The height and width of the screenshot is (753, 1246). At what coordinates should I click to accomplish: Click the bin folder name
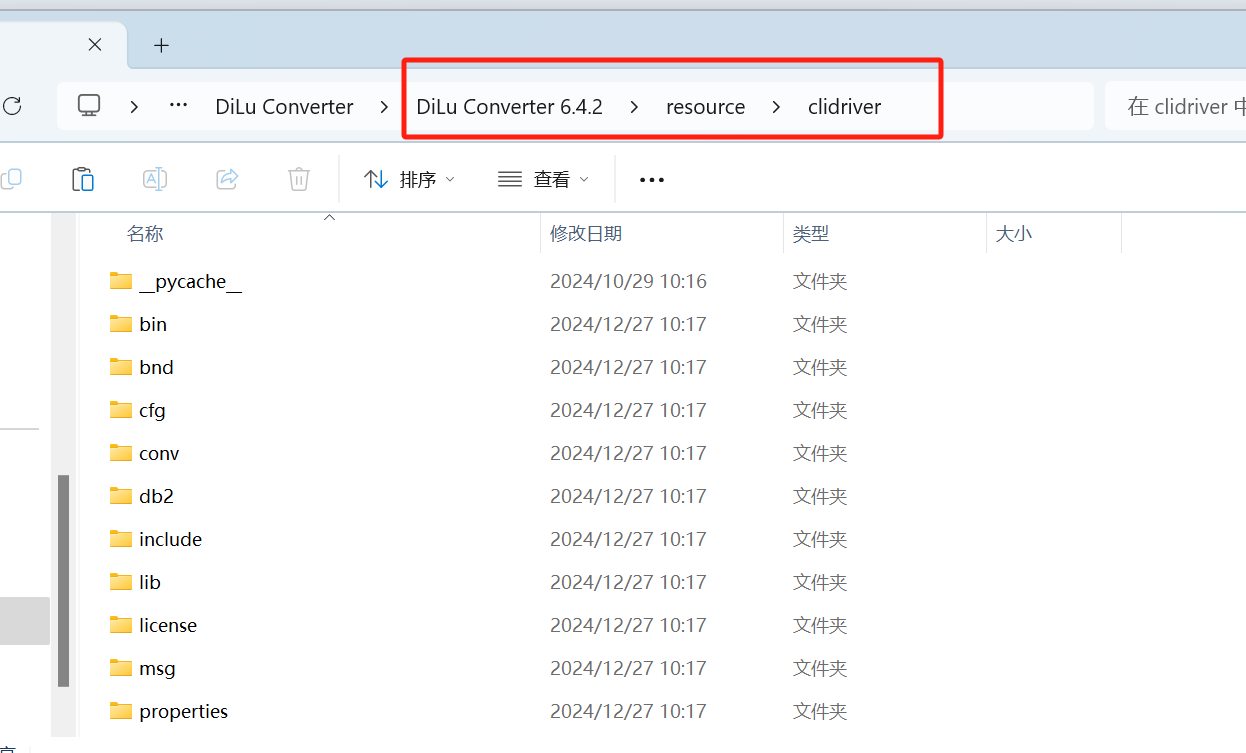(x=153, y=324)
